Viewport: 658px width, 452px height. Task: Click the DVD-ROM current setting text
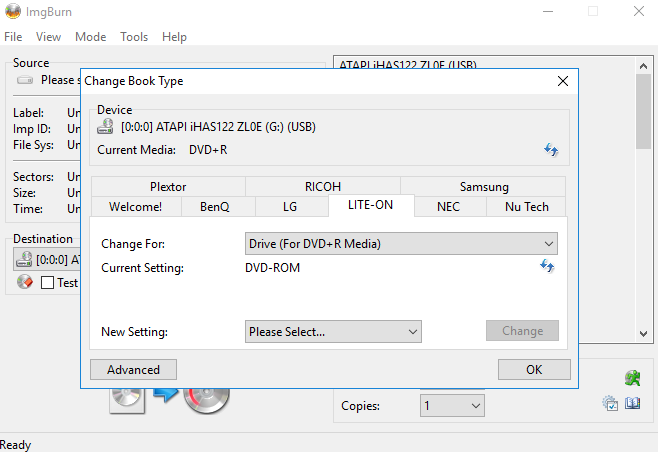click(272, 268)
